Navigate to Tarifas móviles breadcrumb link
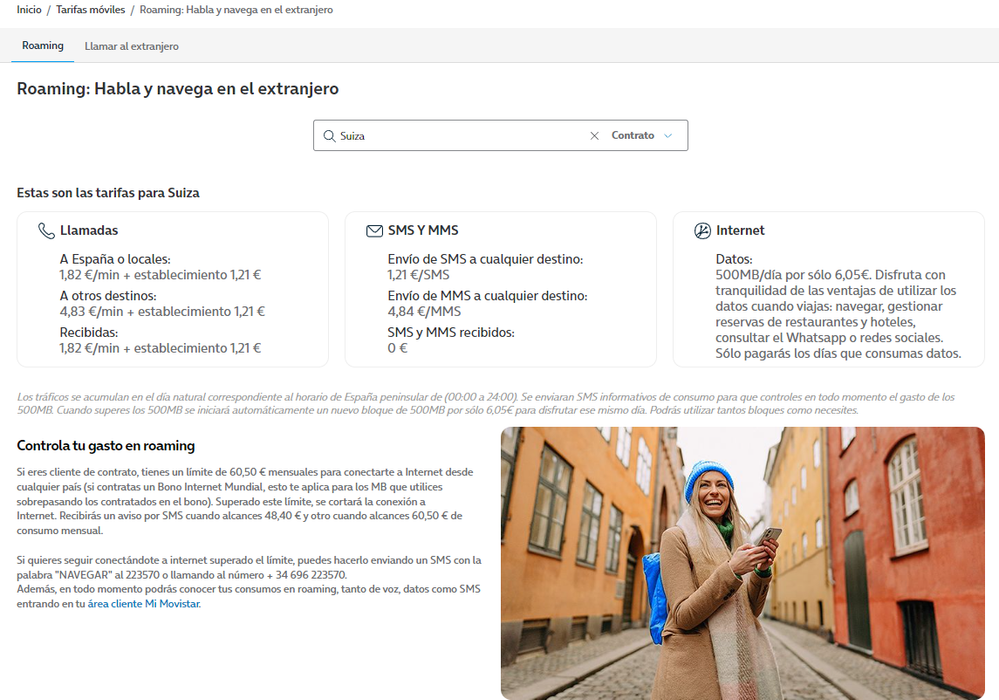 pyautogui.click(x=91, y=10)
